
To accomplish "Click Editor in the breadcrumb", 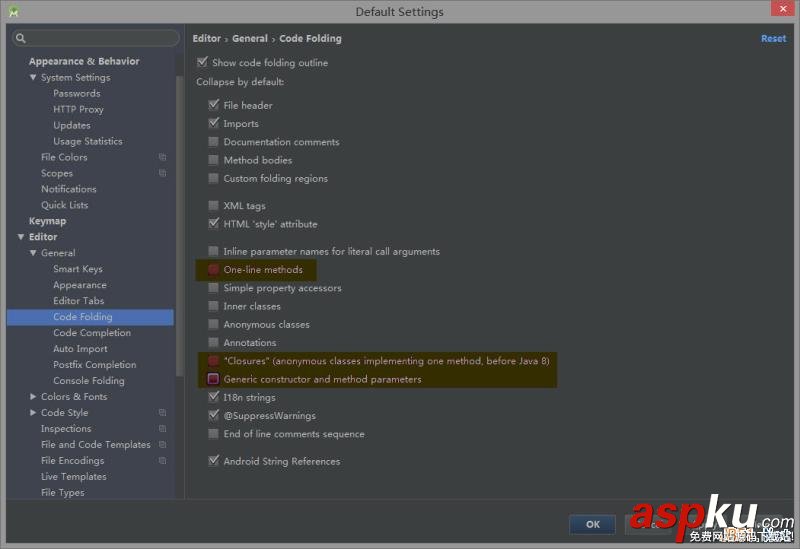I will (x=207, y=38).
